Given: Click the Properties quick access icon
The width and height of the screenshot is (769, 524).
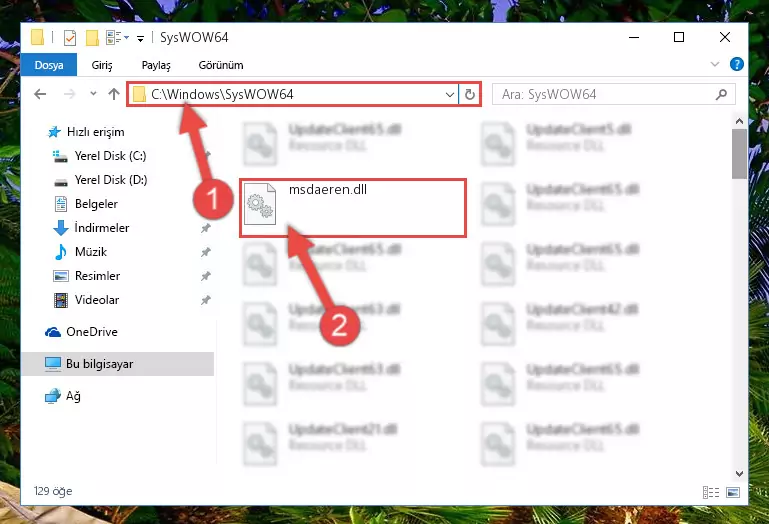Looking at the screenshot, I should (70, 38).
